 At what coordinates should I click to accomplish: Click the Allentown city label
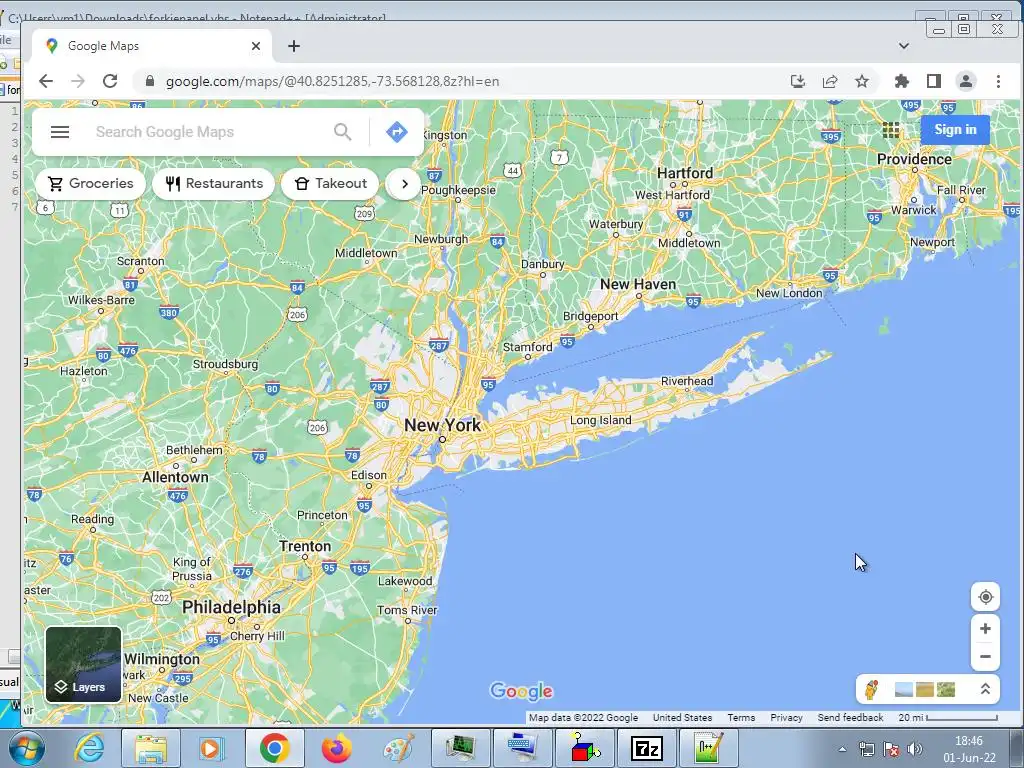point(175,477)
